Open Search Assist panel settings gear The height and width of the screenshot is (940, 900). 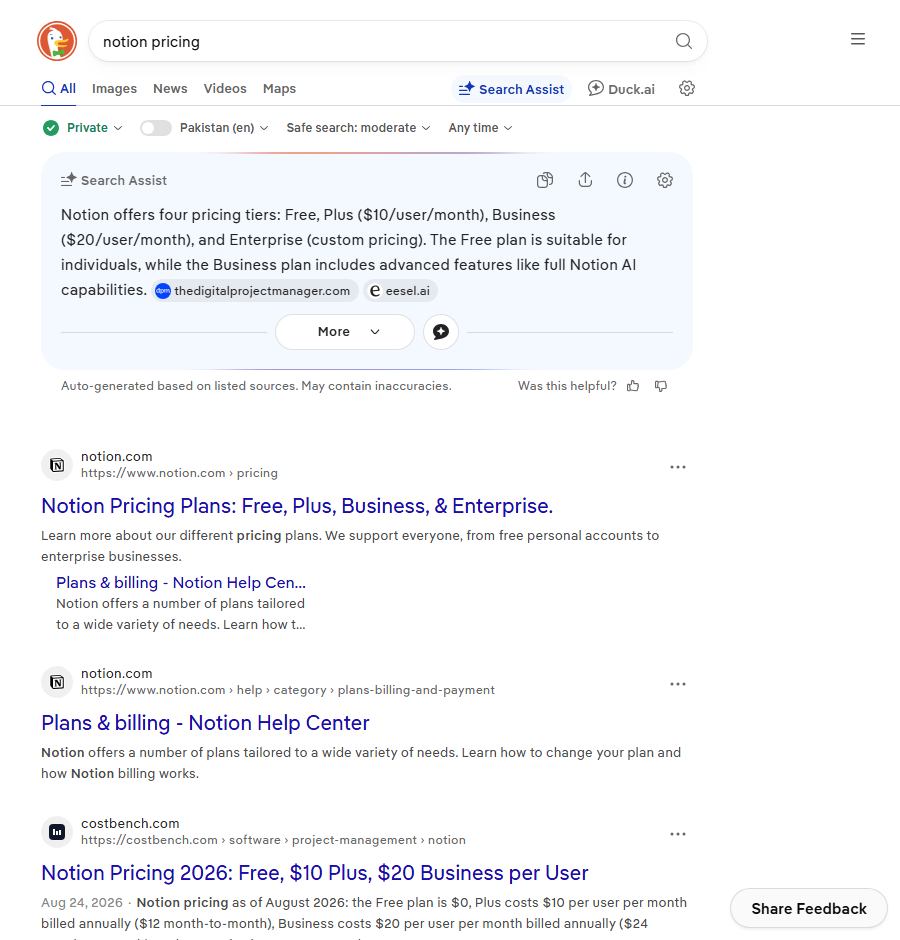(664, 180)
